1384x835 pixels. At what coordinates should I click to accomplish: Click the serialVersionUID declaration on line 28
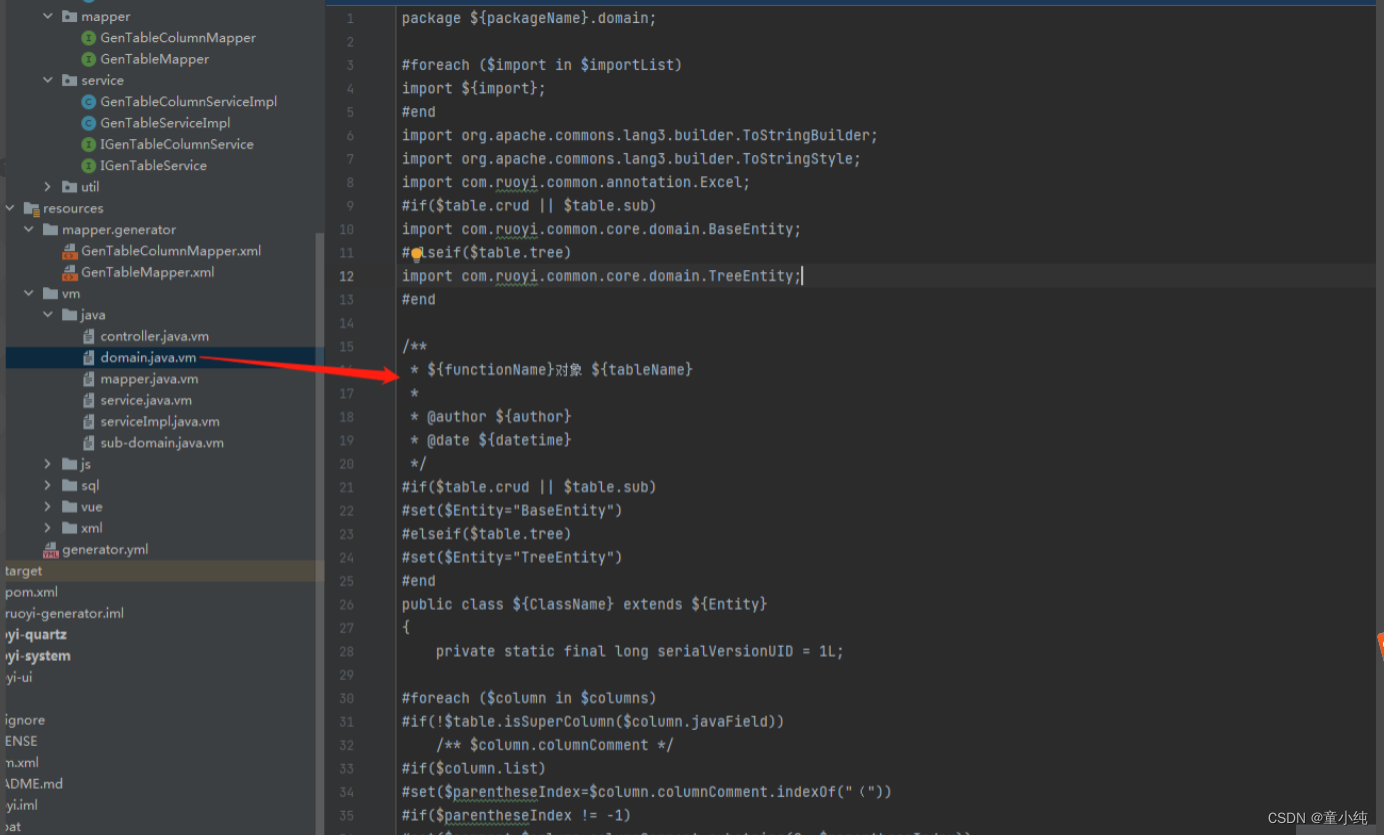[640, 651]
